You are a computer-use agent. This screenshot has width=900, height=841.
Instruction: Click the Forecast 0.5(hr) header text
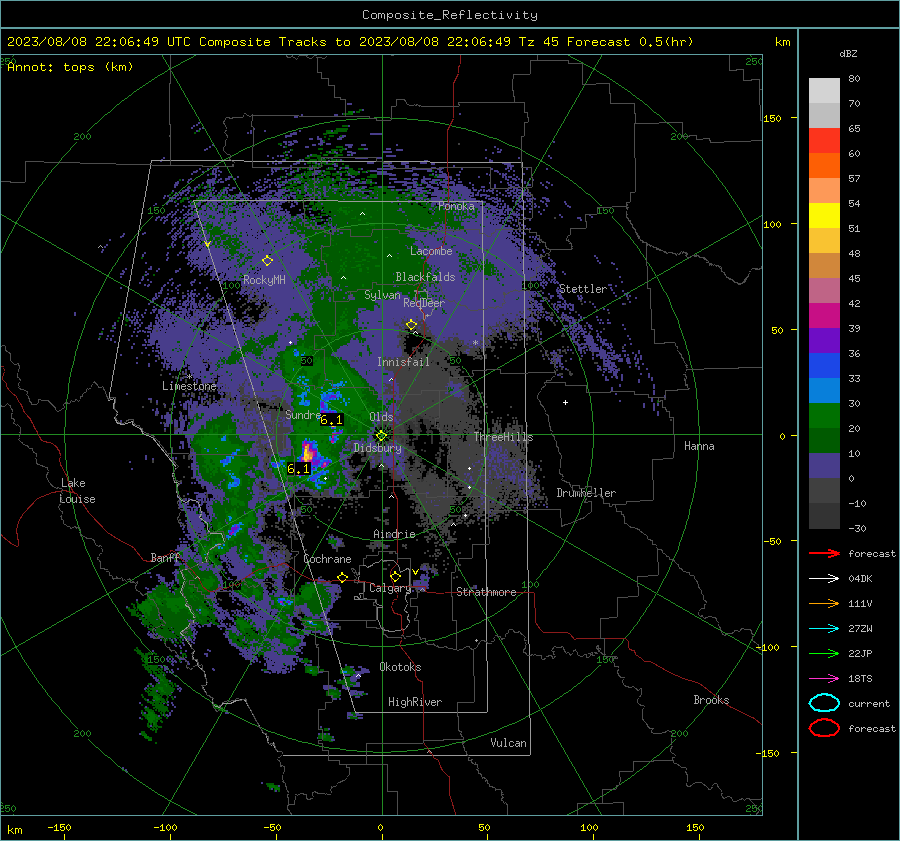630,42
